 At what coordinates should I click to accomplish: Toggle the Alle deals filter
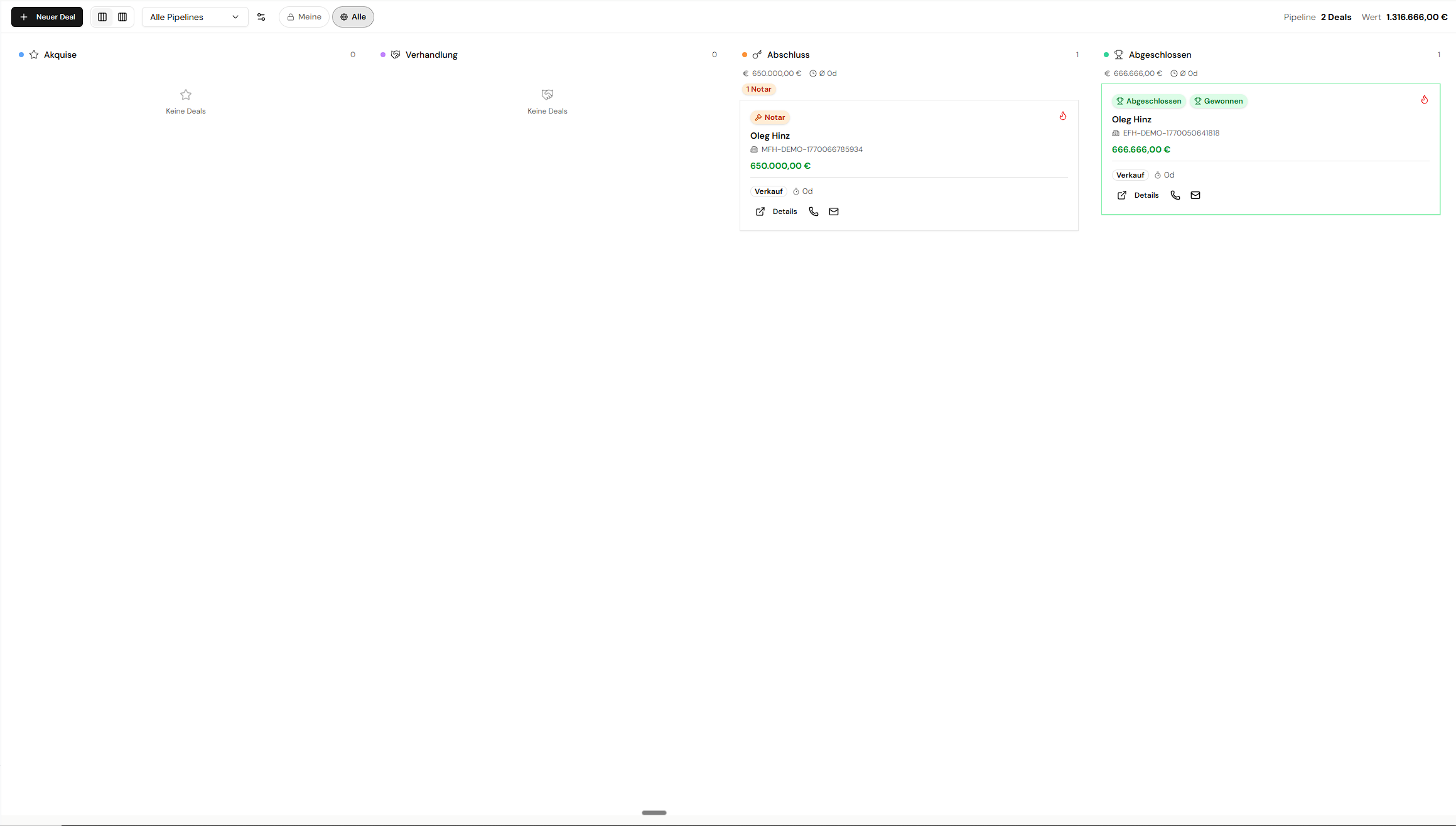tap(353, 17)
